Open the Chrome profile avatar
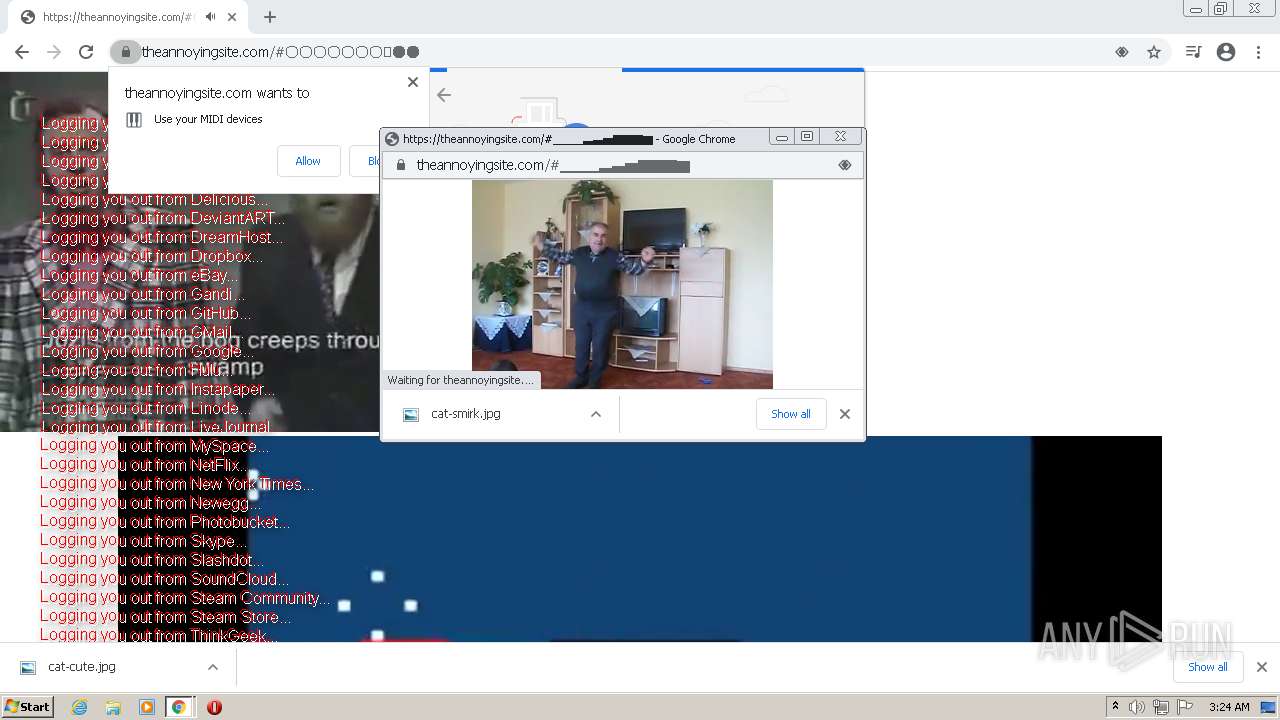The image size is (1280, 720). click(x=1226, y=52)
